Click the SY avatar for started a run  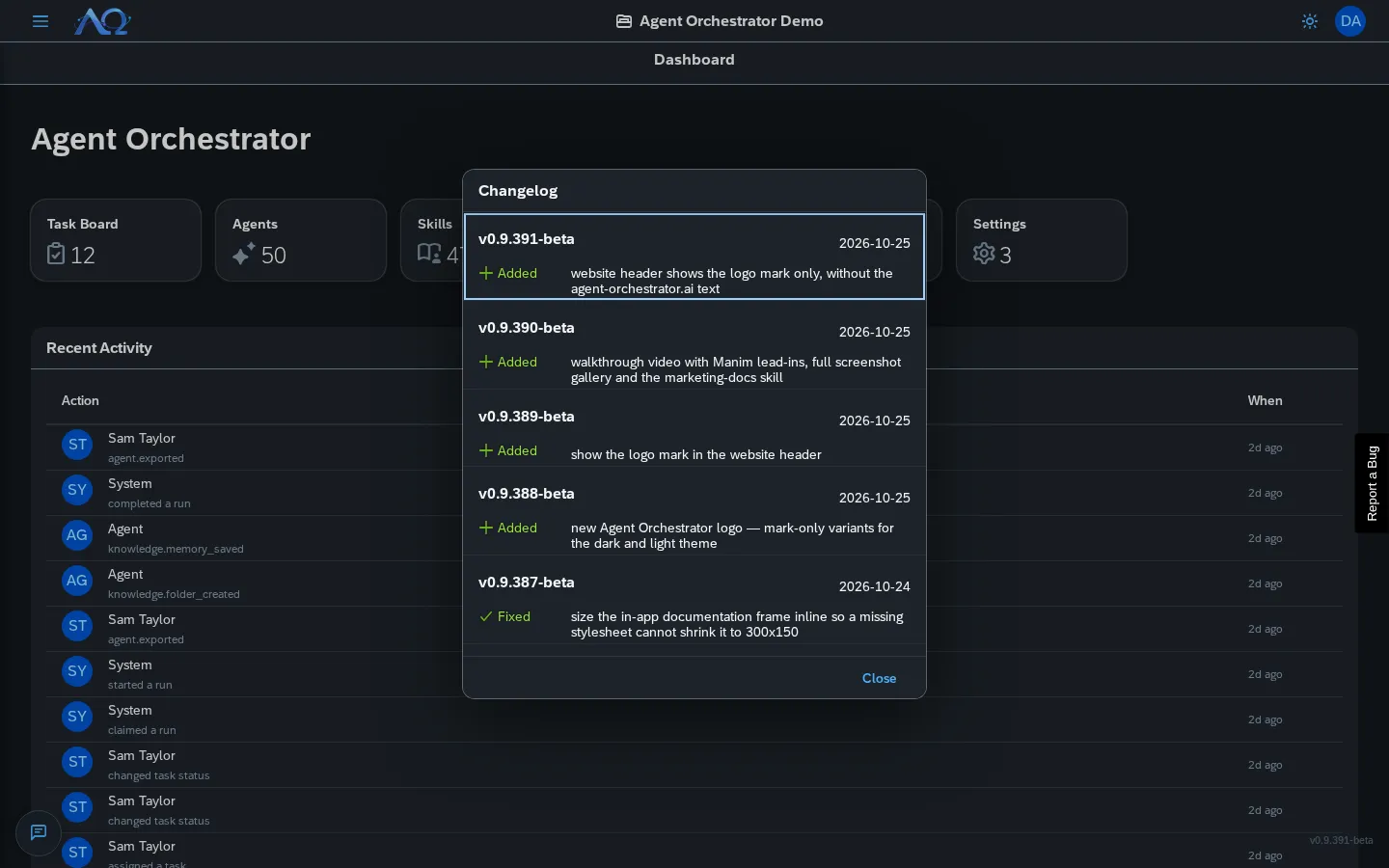point(77,671)
